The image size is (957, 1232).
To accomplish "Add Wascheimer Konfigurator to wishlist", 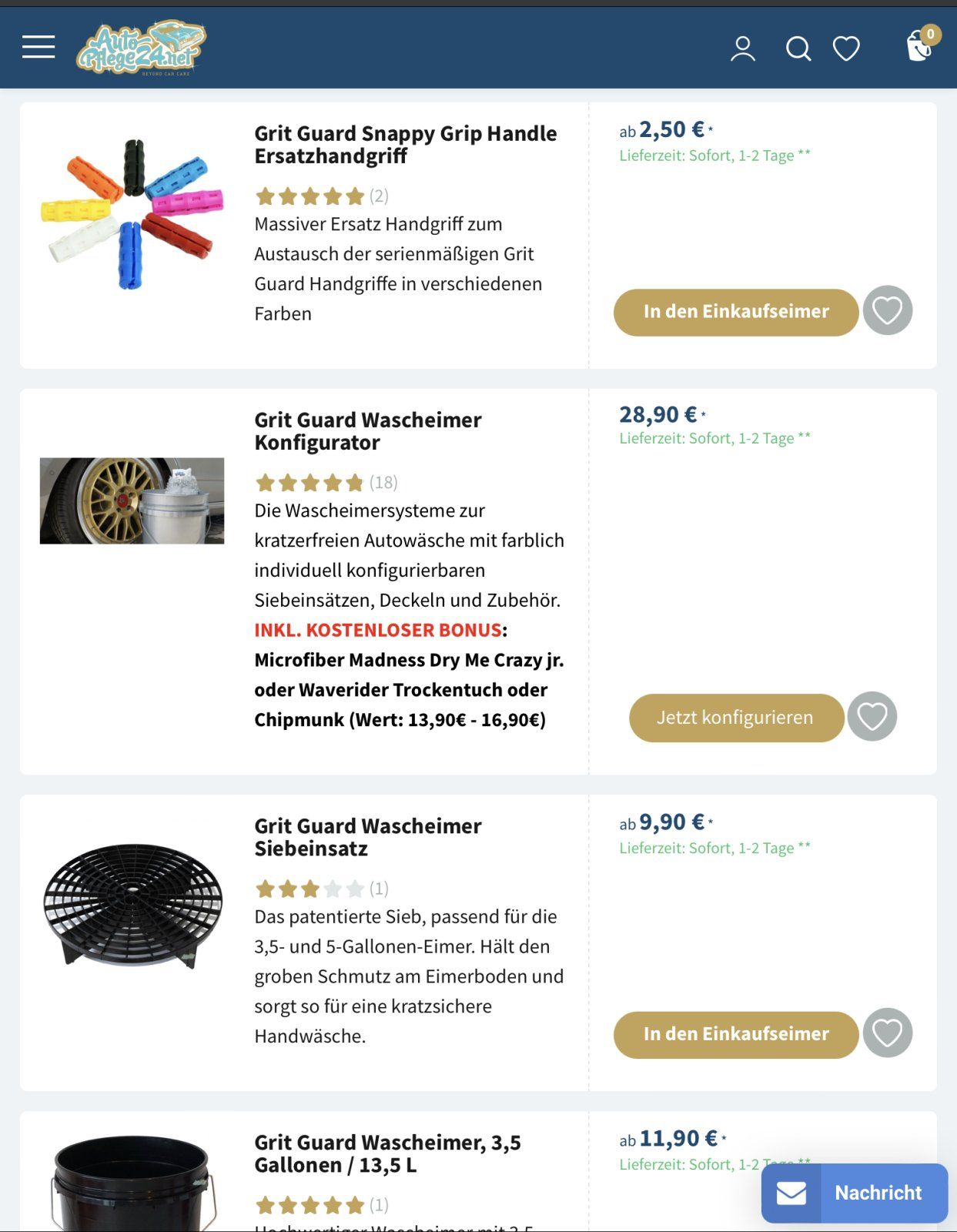I will point(872,717).
